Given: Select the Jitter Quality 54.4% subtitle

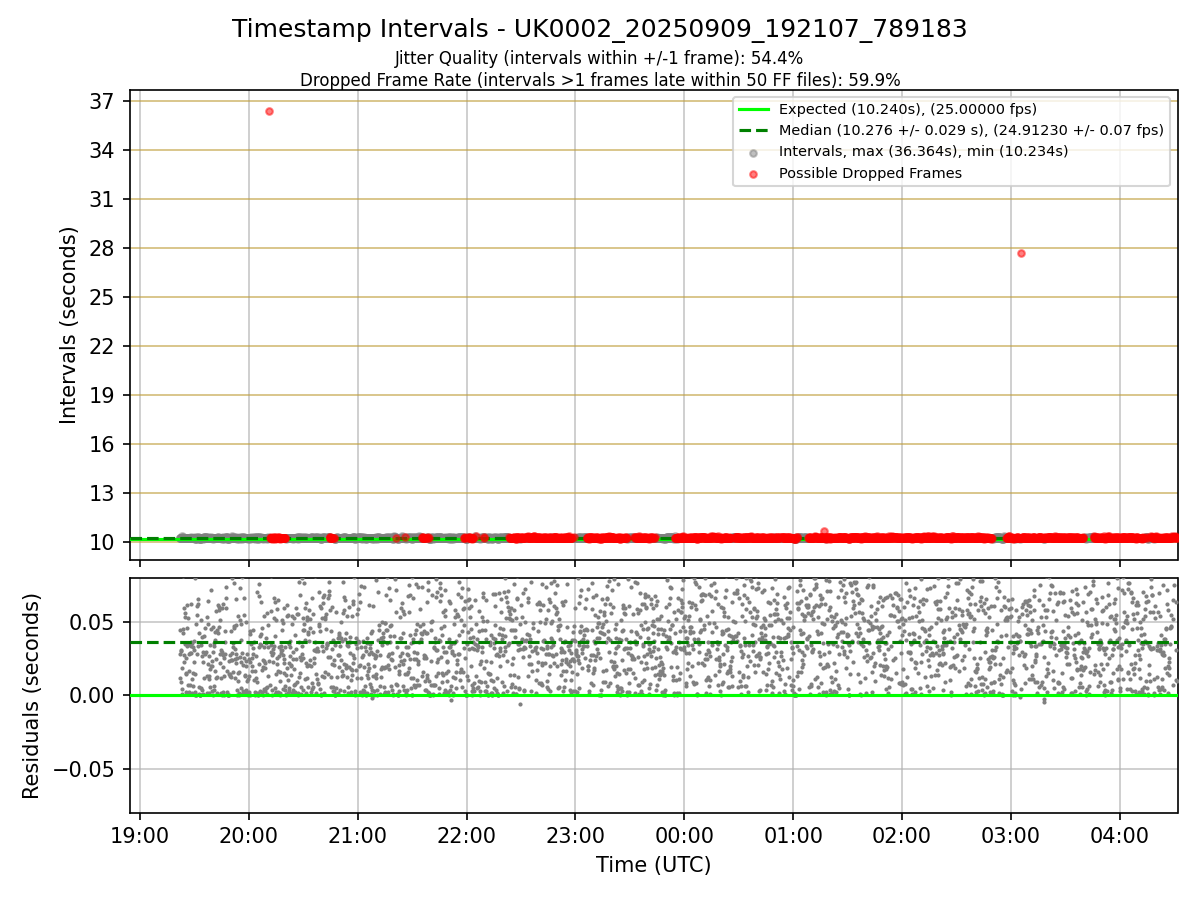Looking at the screenshot, I should (x=599, y=58).
